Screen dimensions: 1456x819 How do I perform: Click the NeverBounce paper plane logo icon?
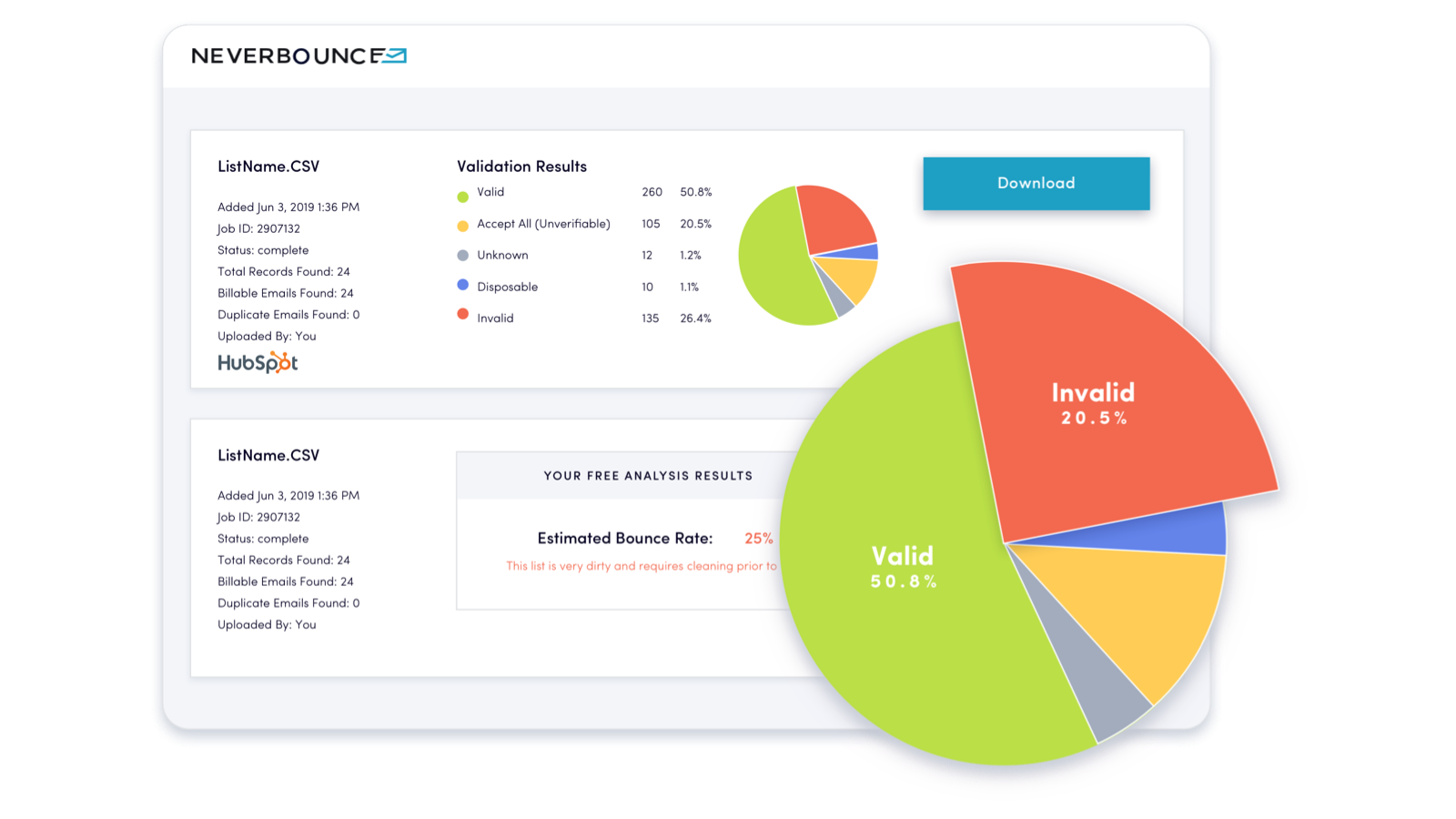tap(393, 56)
